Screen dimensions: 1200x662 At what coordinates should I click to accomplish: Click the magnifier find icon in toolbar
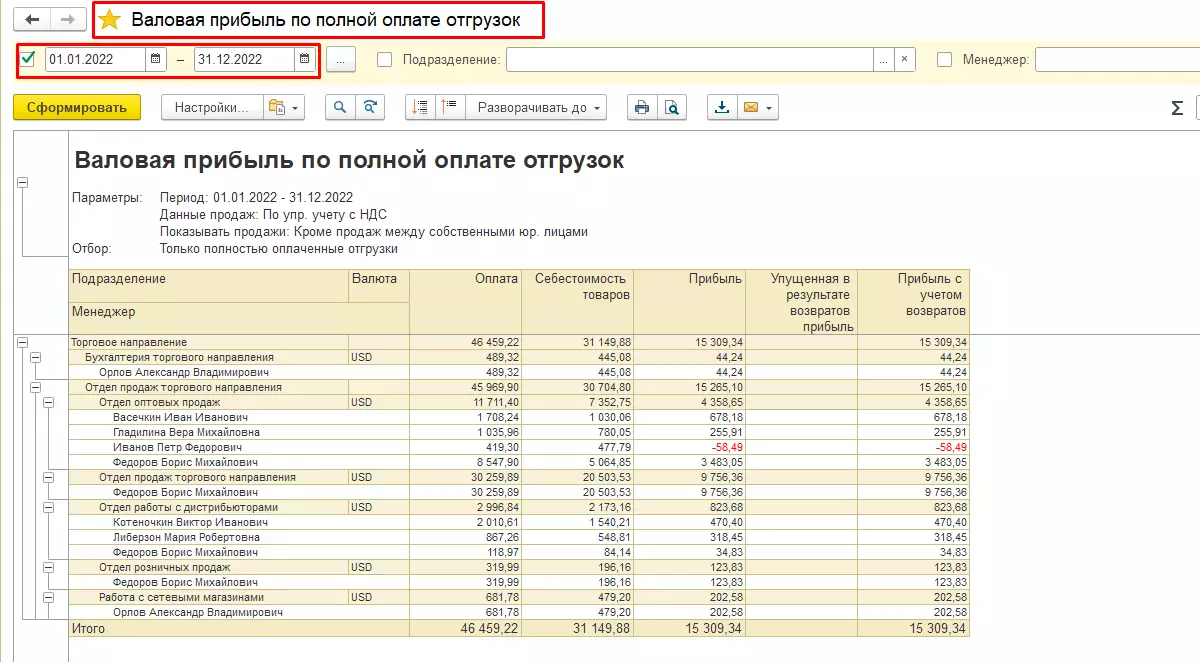point(341,108)
